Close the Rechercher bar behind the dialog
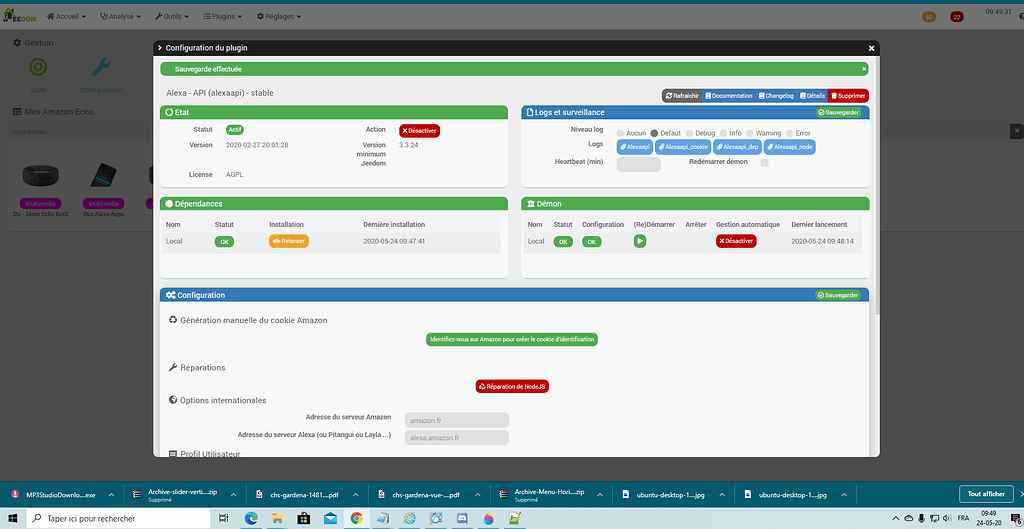The image size is (1024, 529). [1017, 132]
